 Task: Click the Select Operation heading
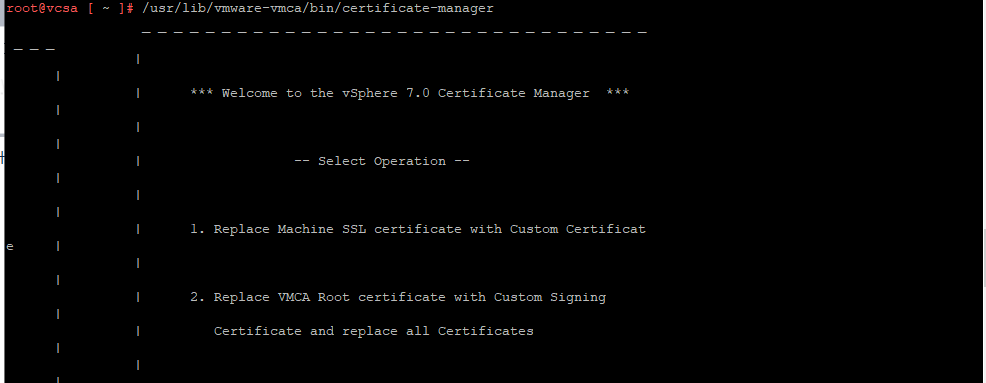382,161
